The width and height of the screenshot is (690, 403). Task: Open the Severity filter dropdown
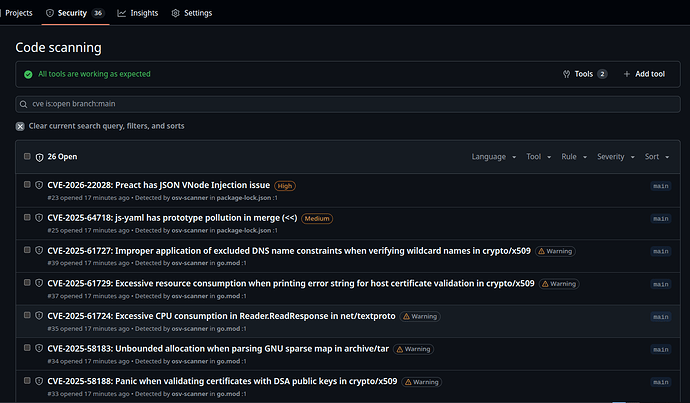[614, 157]
